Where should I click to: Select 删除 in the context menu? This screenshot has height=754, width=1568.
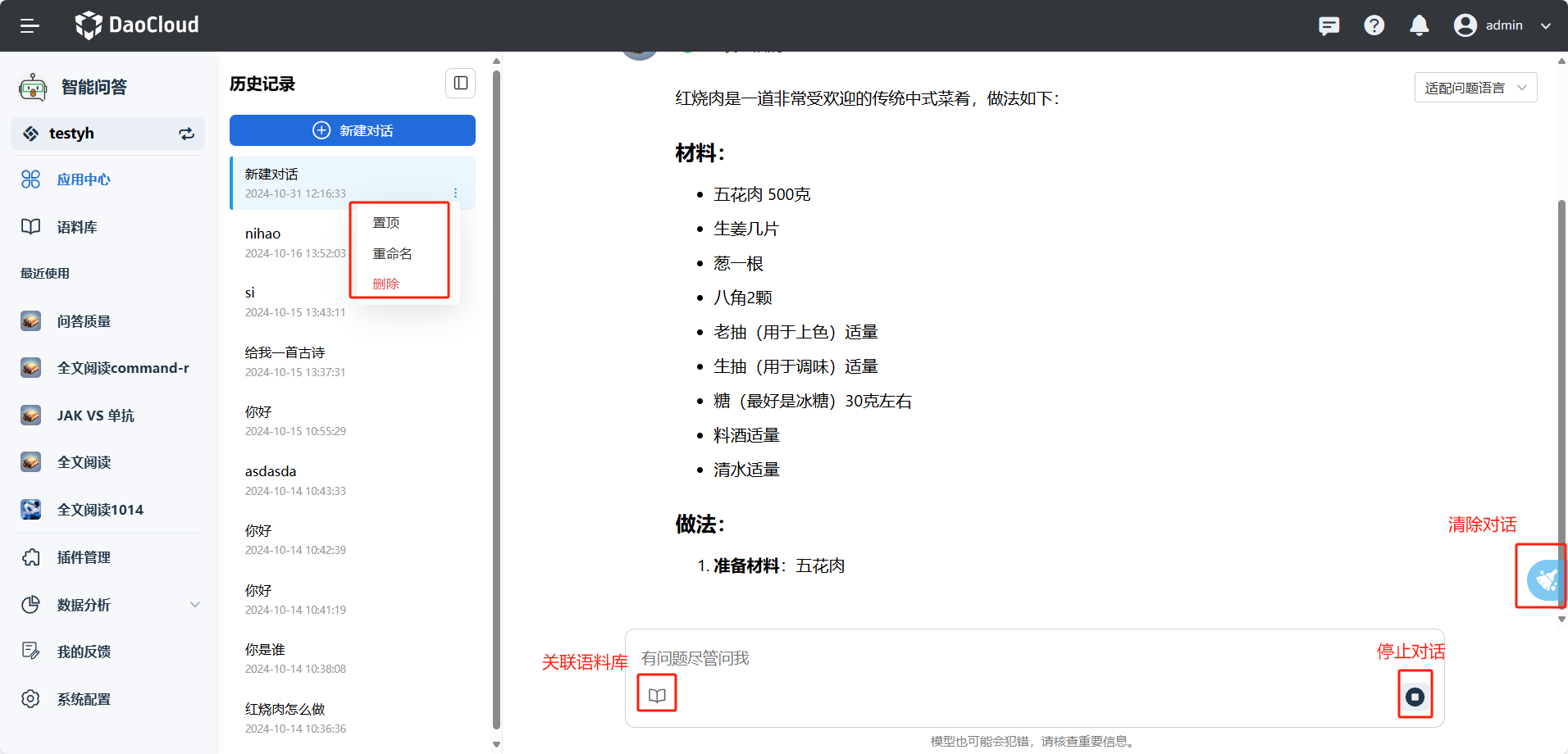[385, 284]
